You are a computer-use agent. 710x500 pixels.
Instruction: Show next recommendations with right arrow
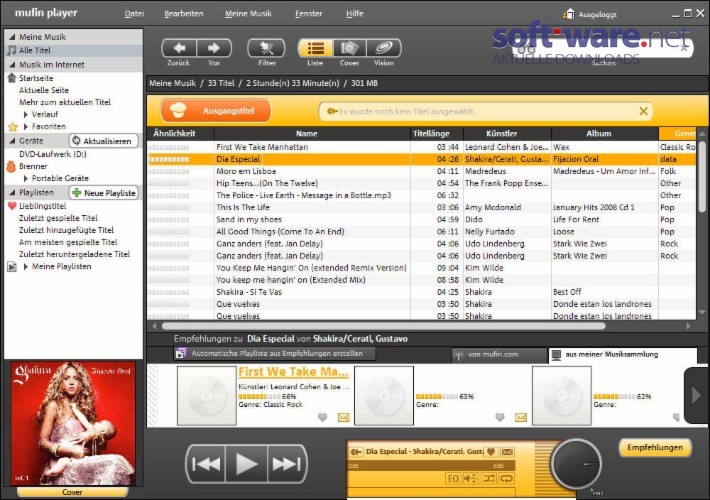[x=696, y=396]
